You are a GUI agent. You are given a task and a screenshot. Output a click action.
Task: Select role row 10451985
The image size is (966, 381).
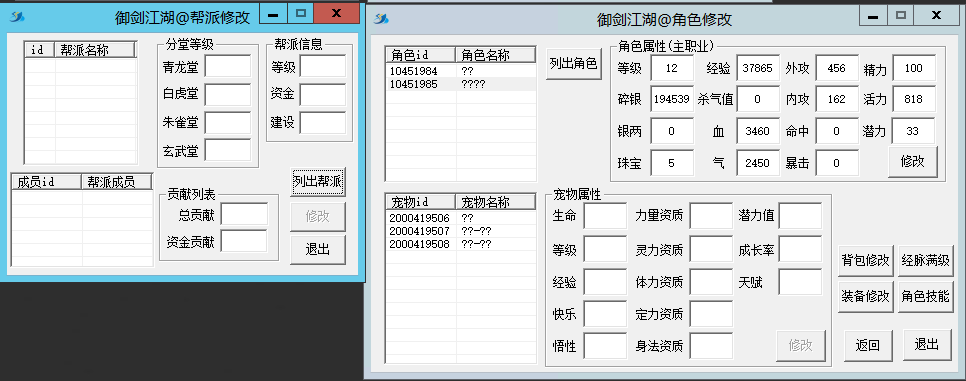[461, 84]
